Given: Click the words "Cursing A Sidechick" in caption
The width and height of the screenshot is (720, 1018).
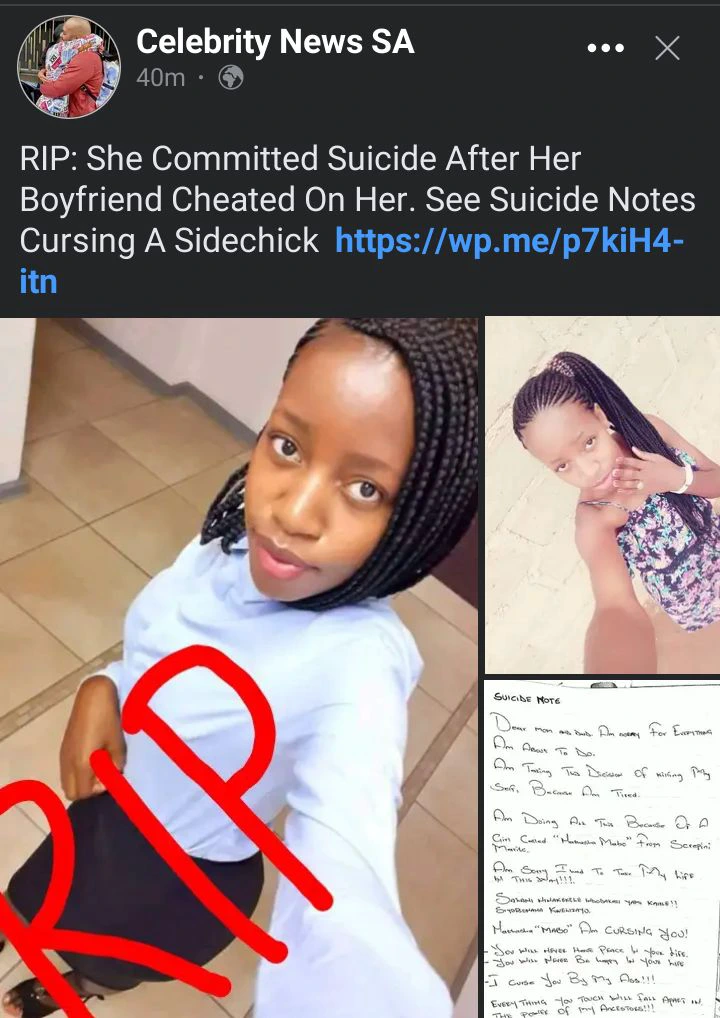Looking at the screenshot, I should pos(169,242).
